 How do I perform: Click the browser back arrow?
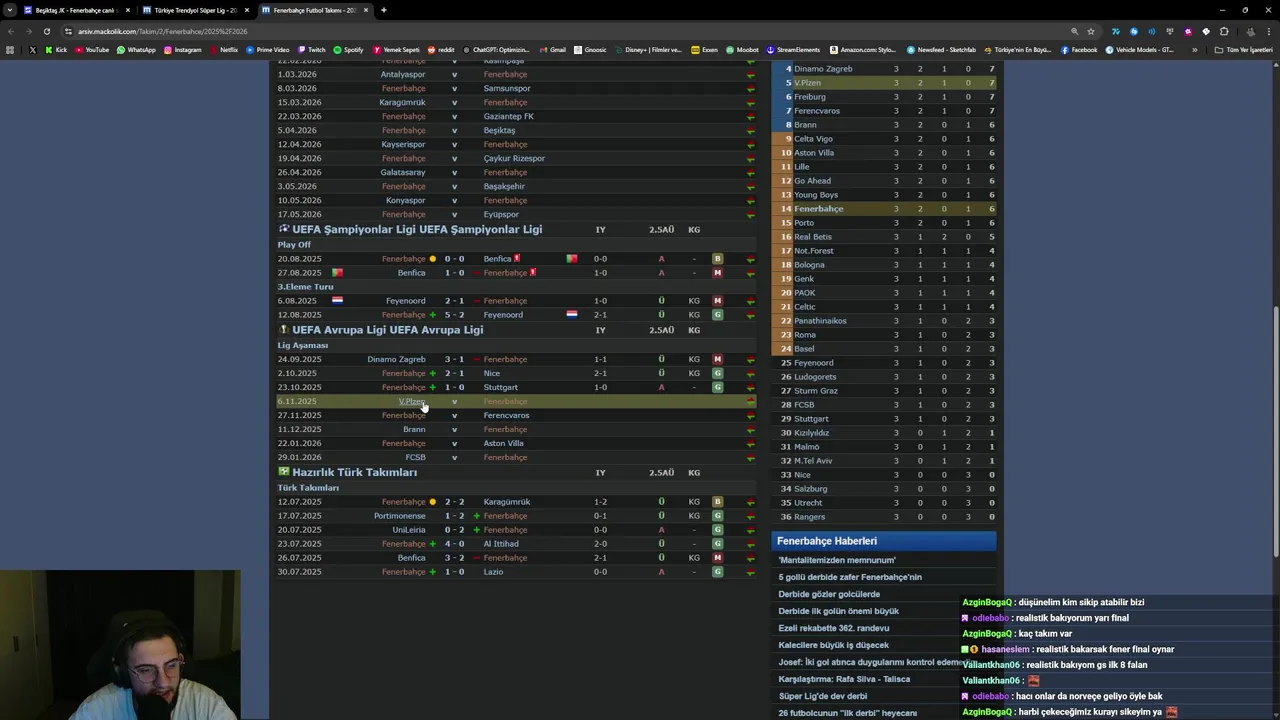coord(10,31)
